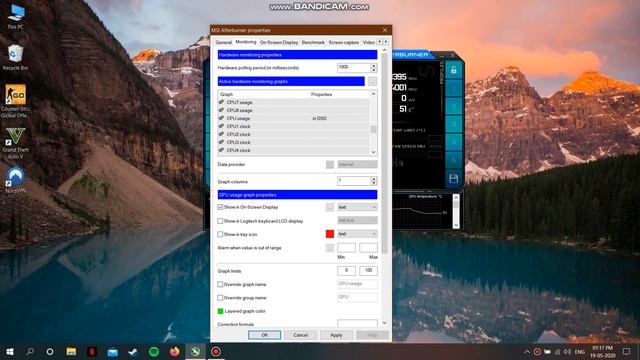Click the Graph columns spinner arrows
Image resolution: width=640 pixels, height=360 pixels.
373,181
